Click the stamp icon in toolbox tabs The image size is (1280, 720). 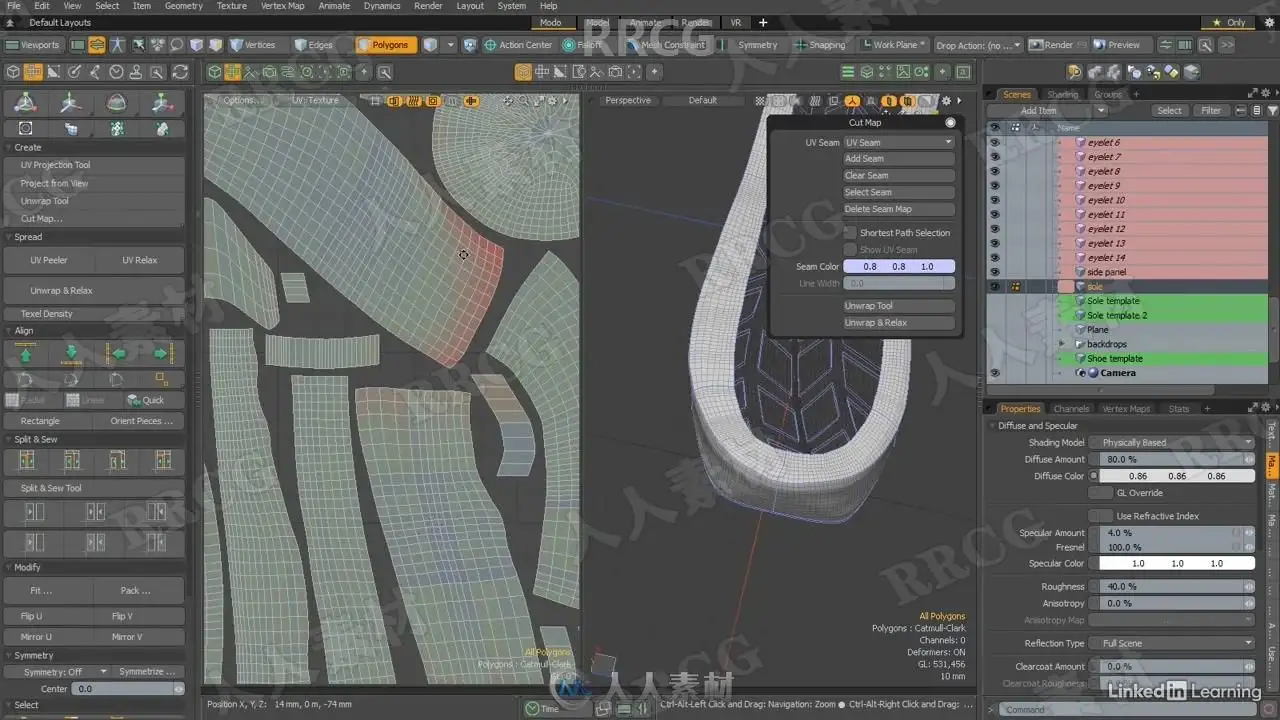click(x=138, y=72)
